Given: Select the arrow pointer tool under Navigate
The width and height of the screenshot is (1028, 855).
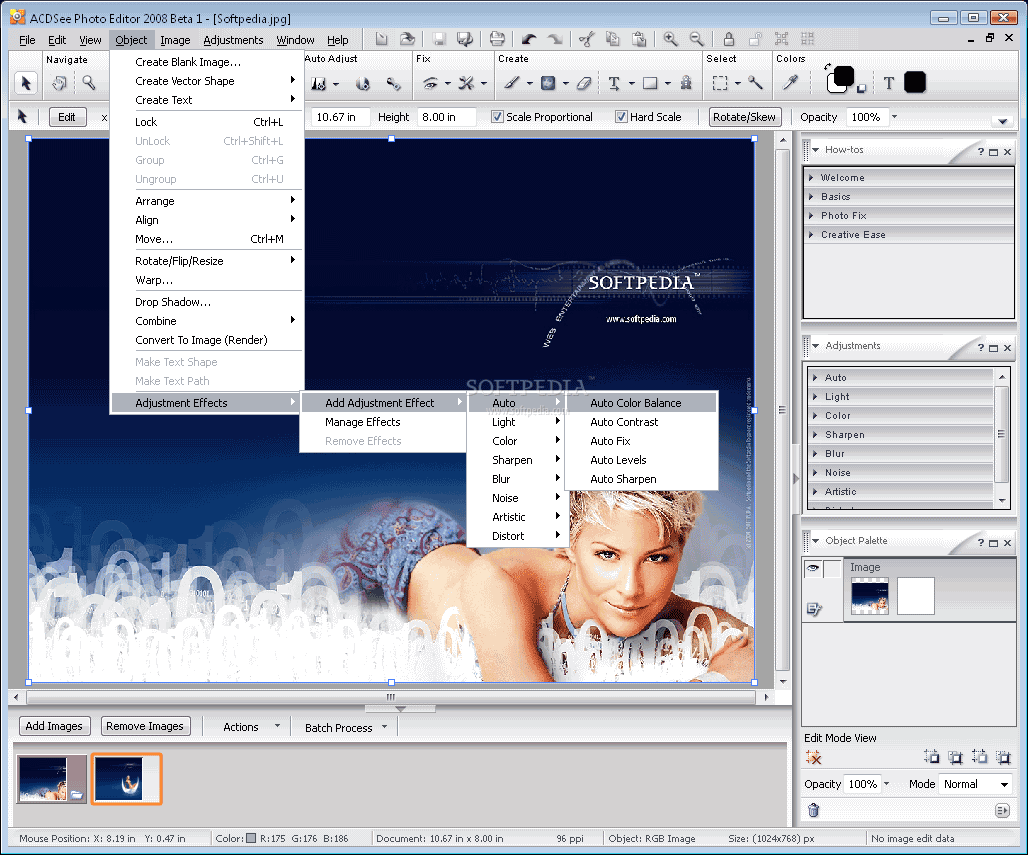Looking at the screenshot, I should click(x=26, y=83).
